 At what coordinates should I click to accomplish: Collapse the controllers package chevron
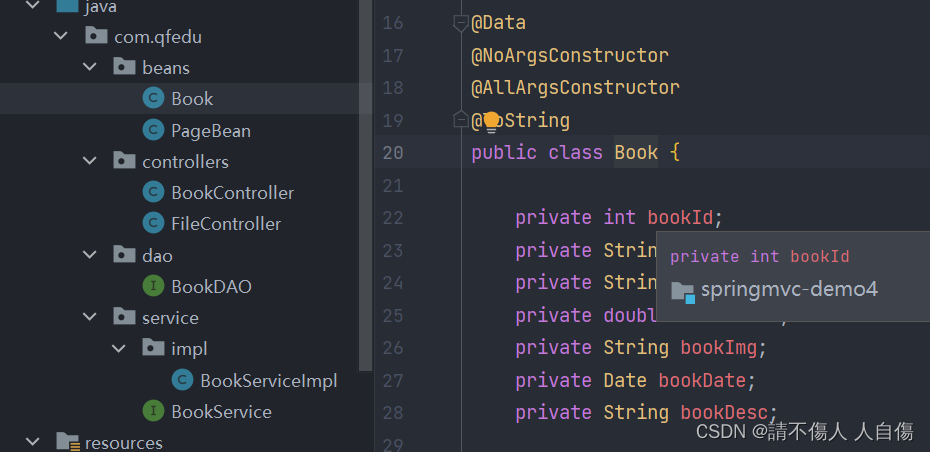point(90,161)
